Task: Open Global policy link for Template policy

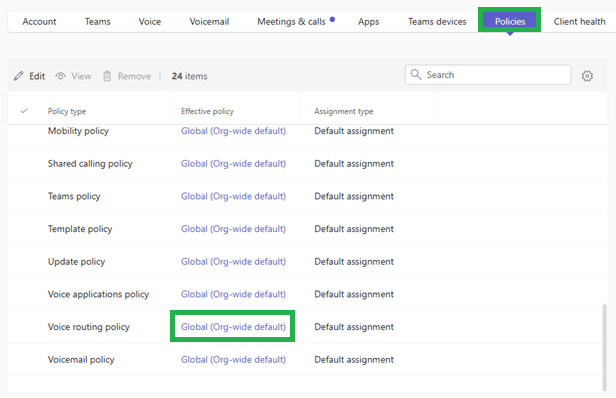Action: click(x=233, y=229)
